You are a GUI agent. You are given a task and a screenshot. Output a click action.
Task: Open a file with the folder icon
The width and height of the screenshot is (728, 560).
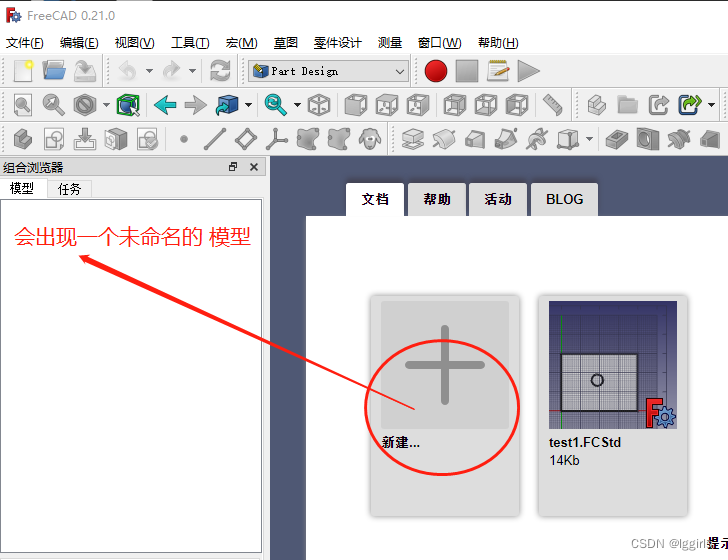54,71
